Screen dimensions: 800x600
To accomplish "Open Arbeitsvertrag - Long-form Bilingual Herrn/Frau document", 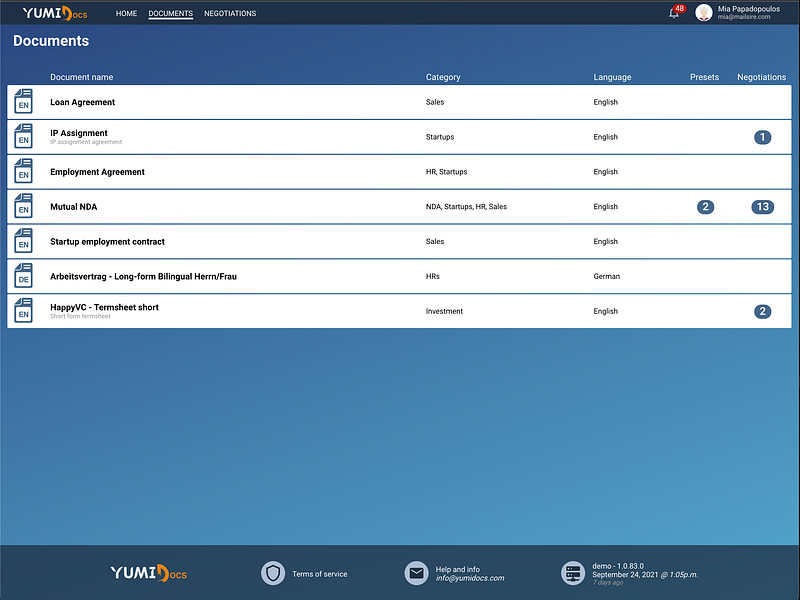I will coord(143,277).
